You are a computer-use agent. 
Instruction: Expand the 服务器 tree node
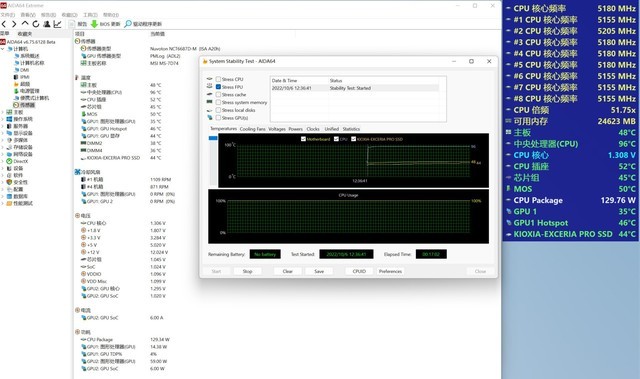tap(3, 126)
